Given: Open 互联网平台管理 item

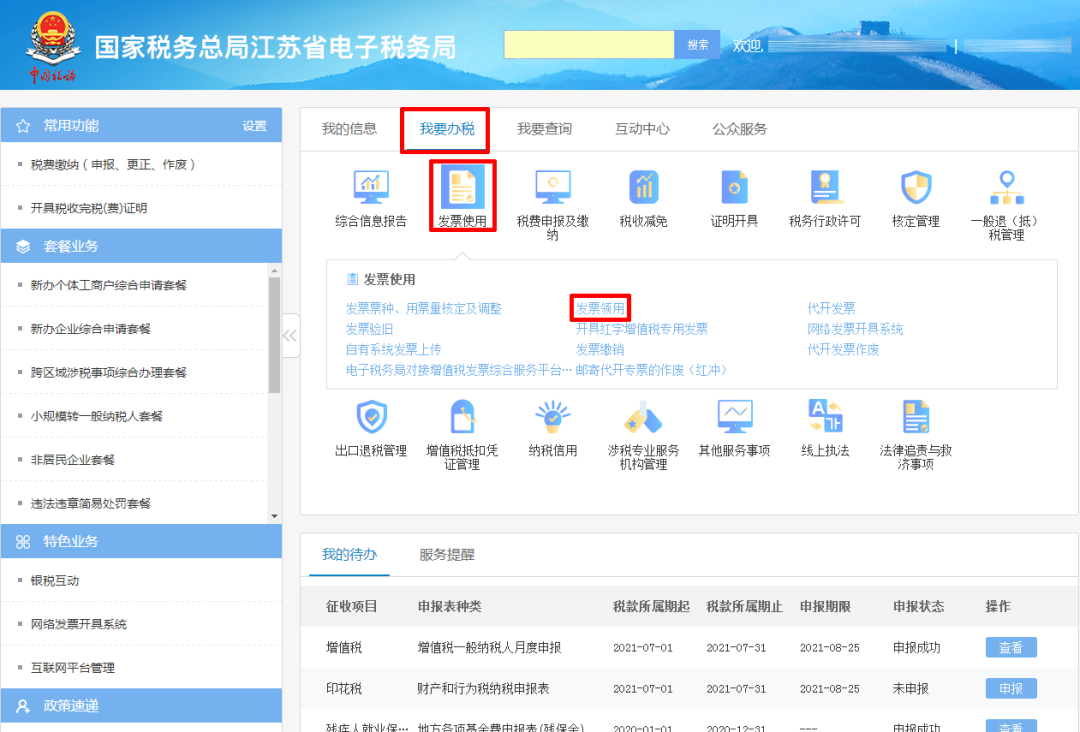Looking at the screenshot, I should 72,667.
